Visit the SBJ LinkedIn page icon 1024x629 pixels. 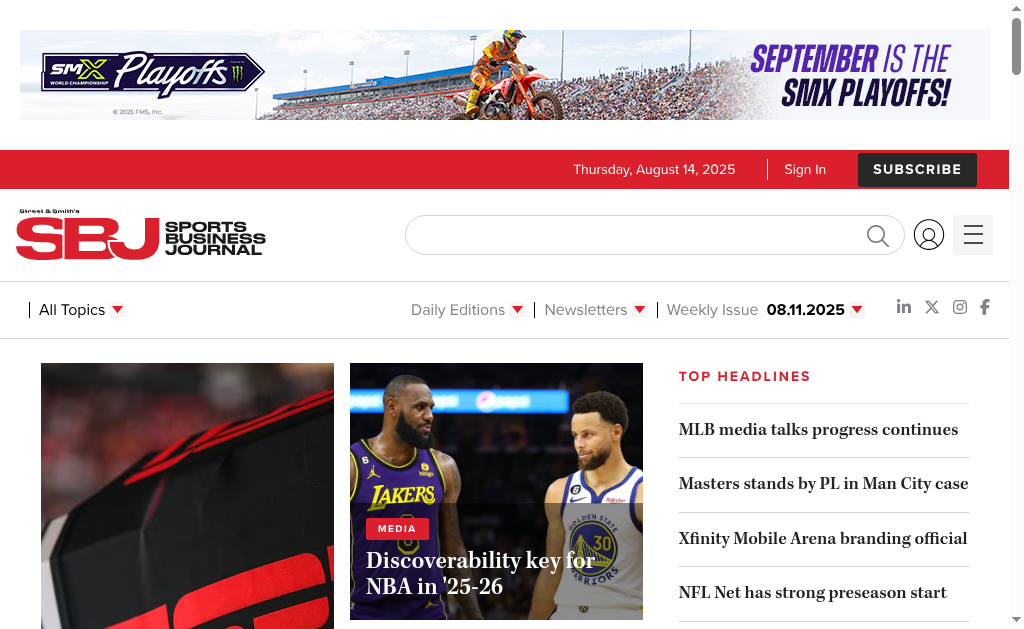coord(904,306)
